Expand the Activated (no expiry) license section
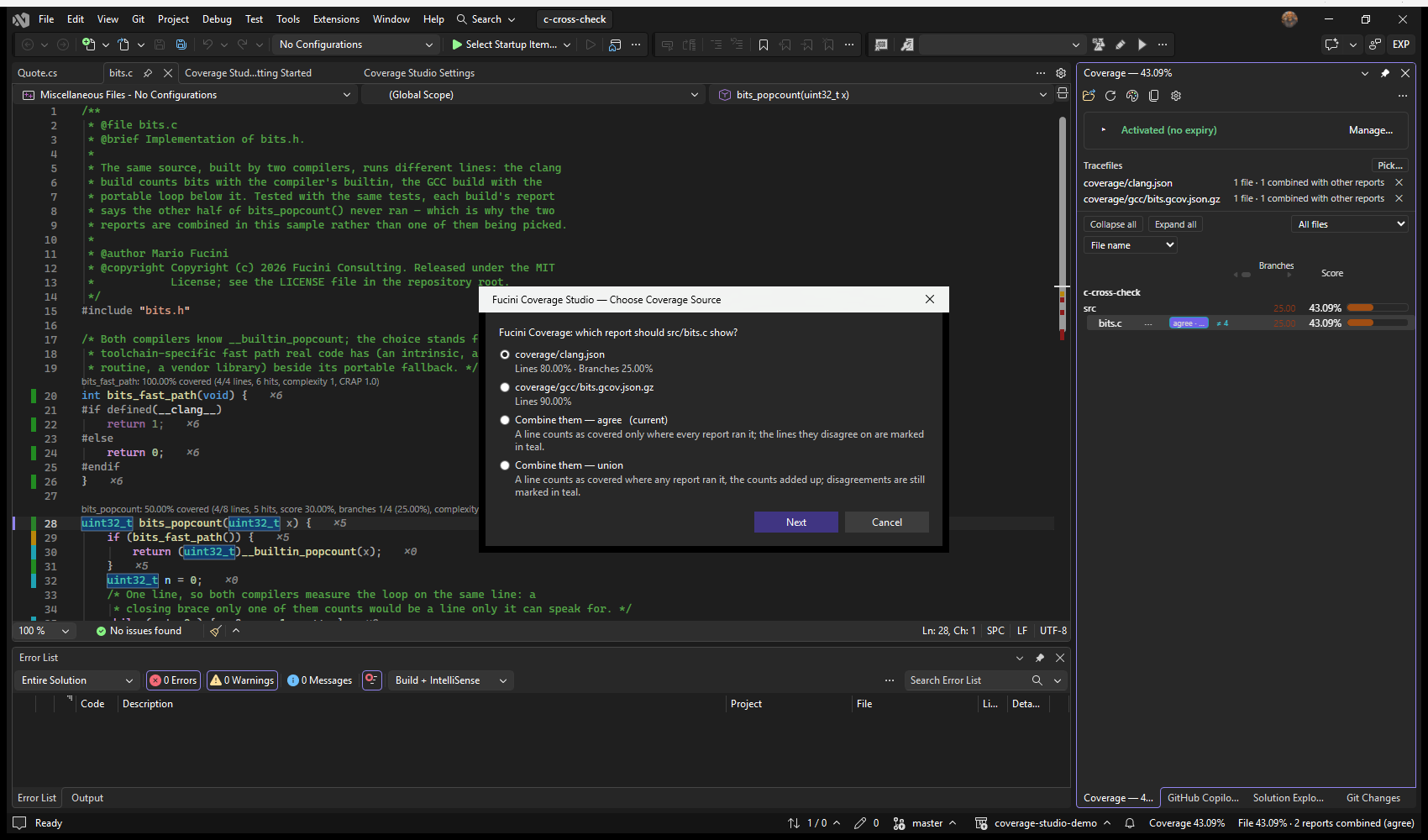This screenshot has width=1428, height=840. pyautogui.click(x=1103, y=130)
